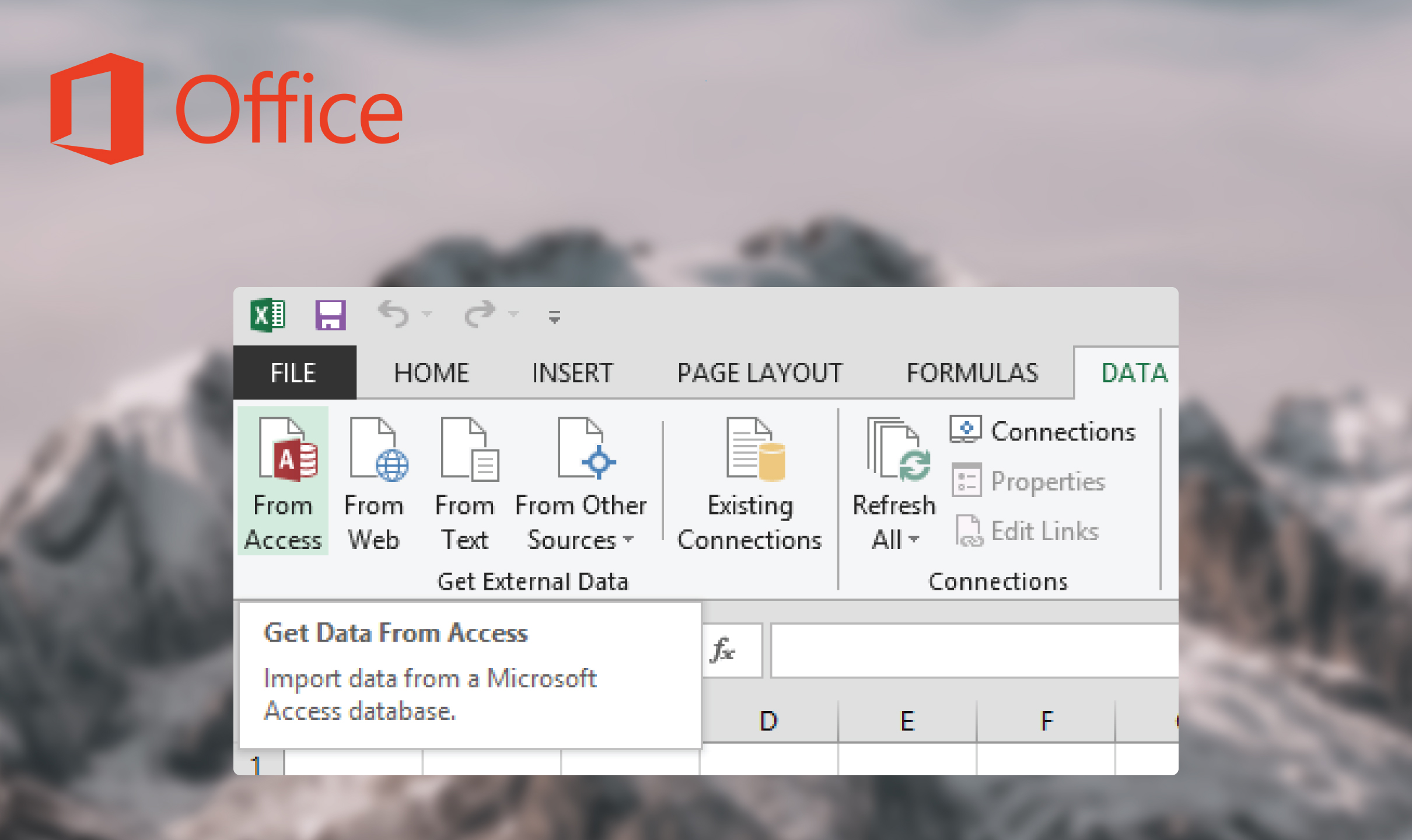Switch to the PAGE LAYOUT tab

(760, 373)
